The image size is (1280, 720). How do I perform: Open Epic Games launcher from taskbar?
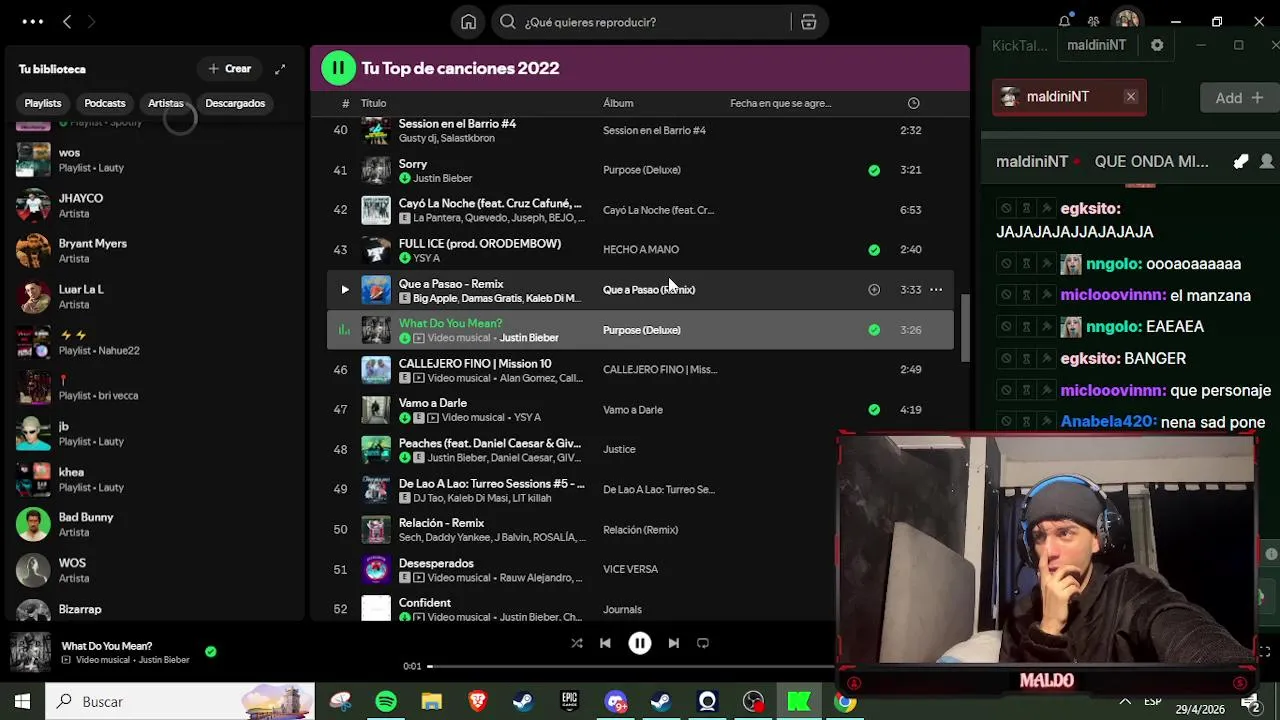click(569, 702)
